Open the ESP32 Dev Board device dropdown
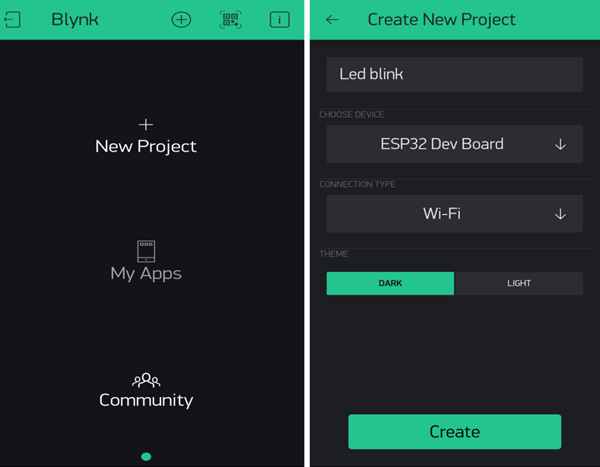This screenshot has height=467, width=600. pyautogui.click(x=455, y=144)
